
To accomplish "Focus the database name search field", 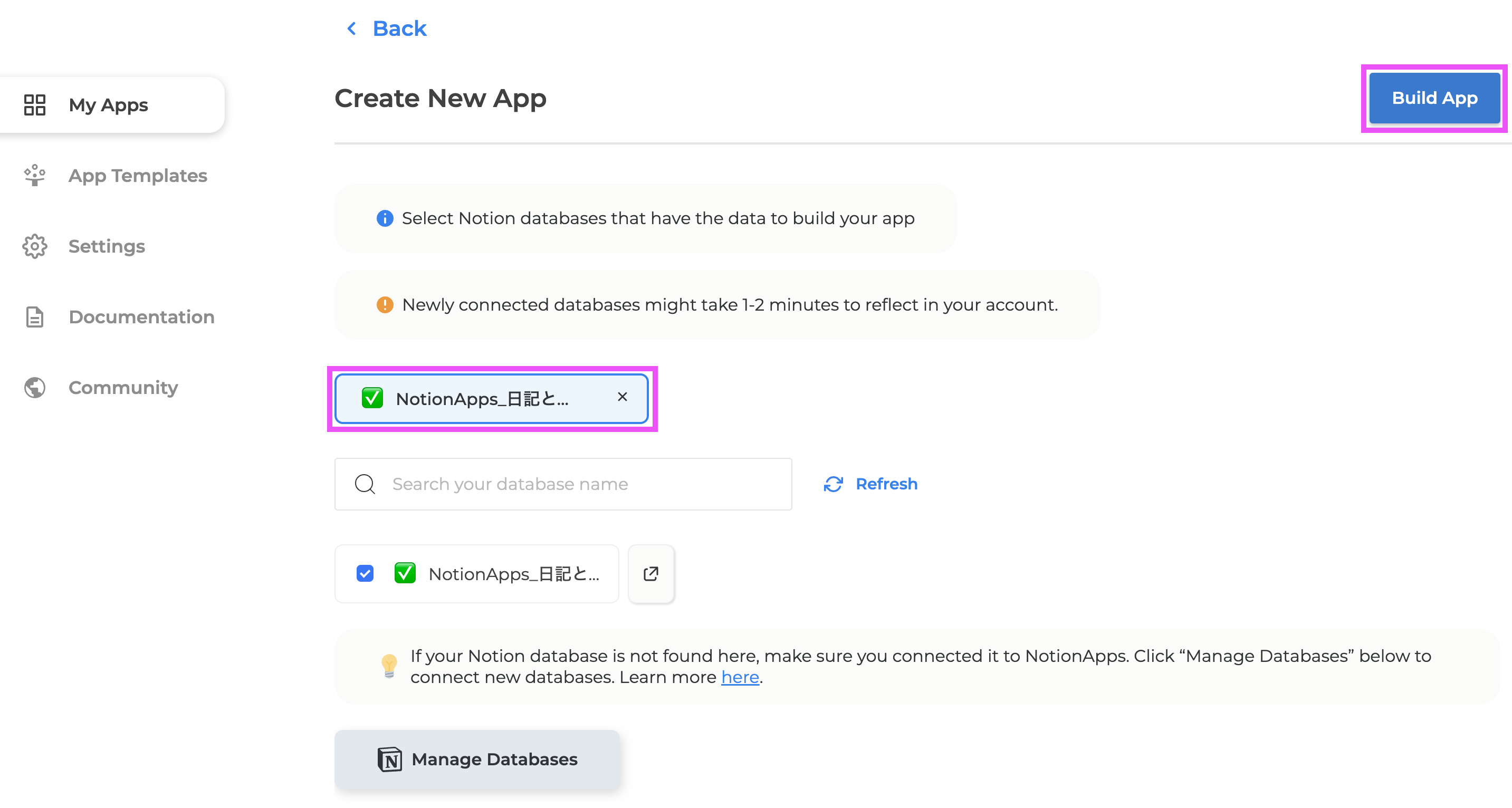I will click(x=563, y=484).
